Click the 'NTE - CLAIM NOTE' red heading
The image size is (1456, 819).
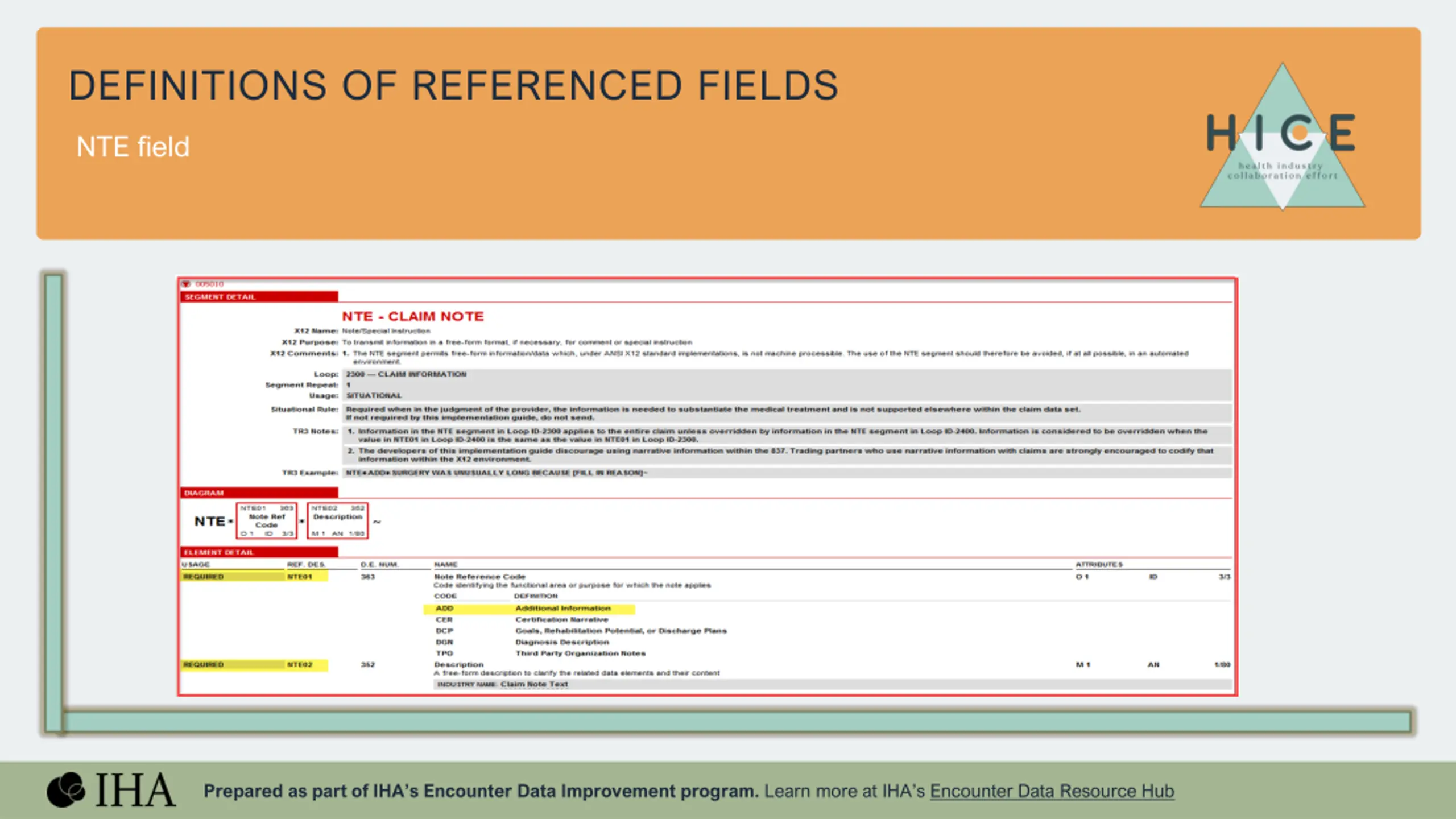413,316
